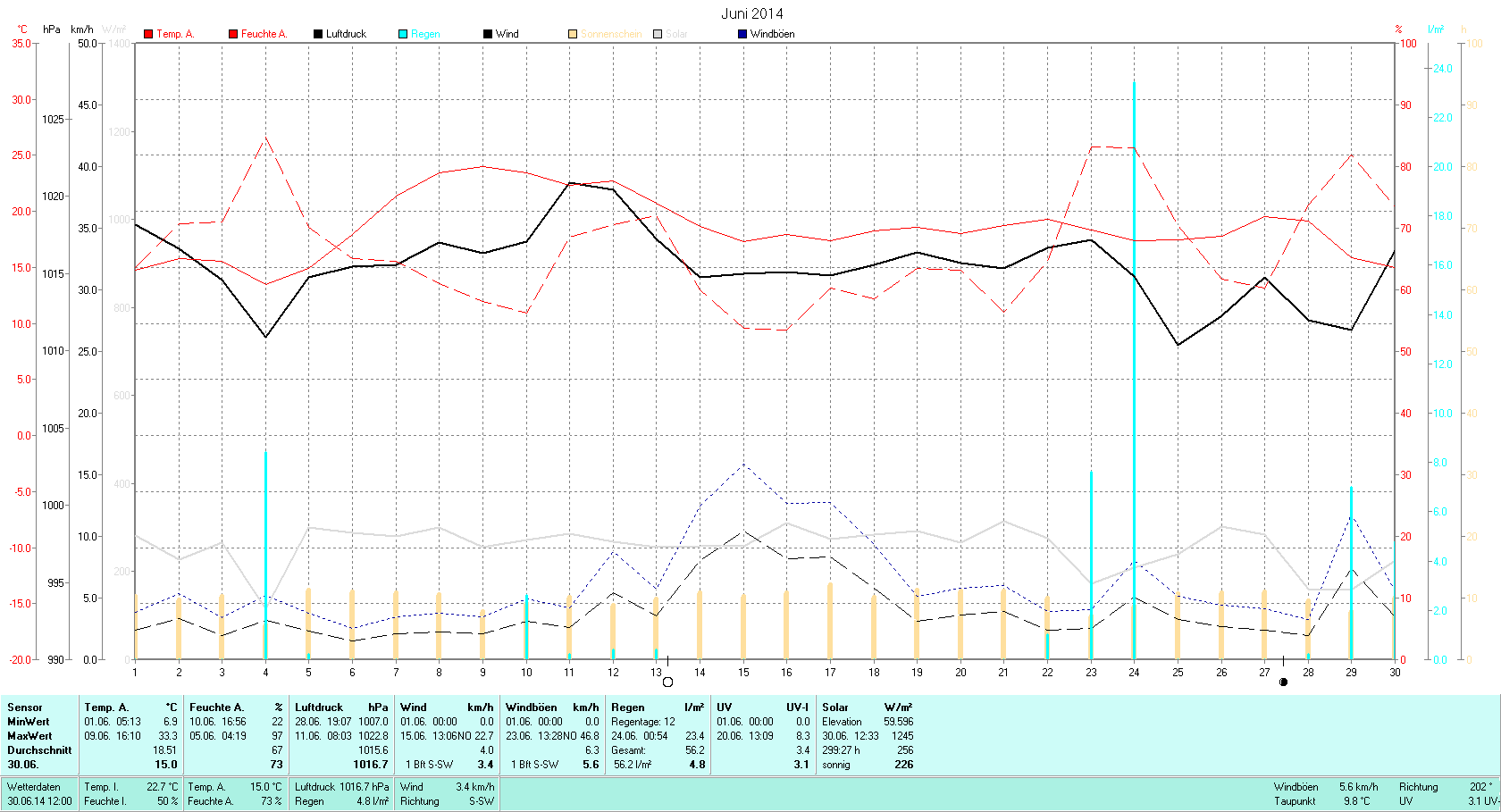Click the tall cyan rain bar on day 24
The width and height of the screenshot is (1501, 812).
click(1134, 370)
